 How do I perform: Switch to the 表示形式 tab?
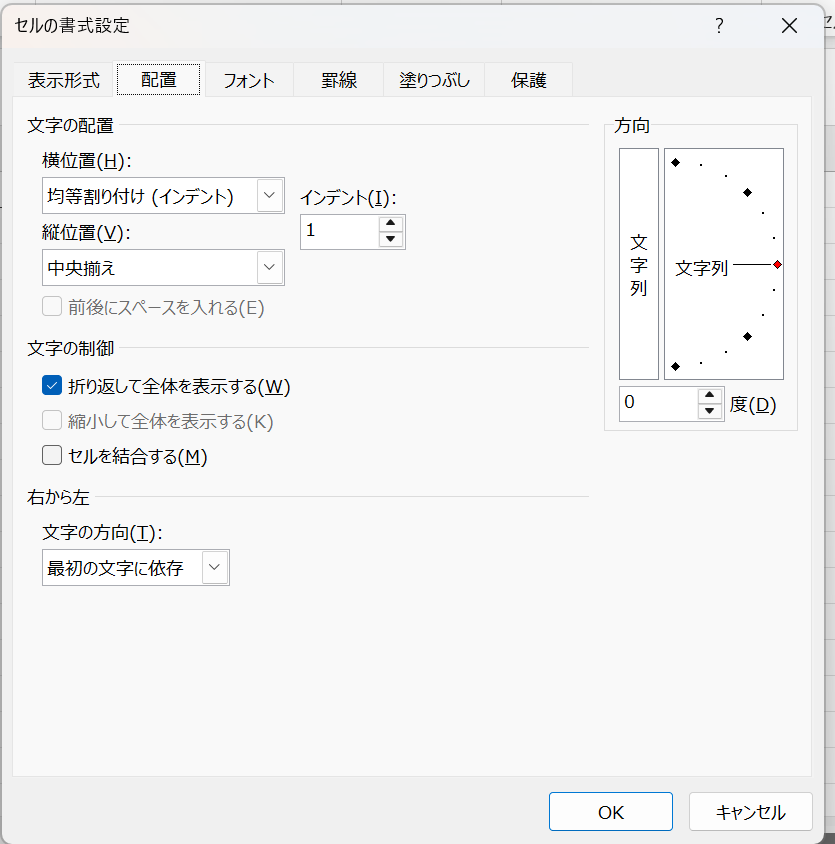point(64,81)
